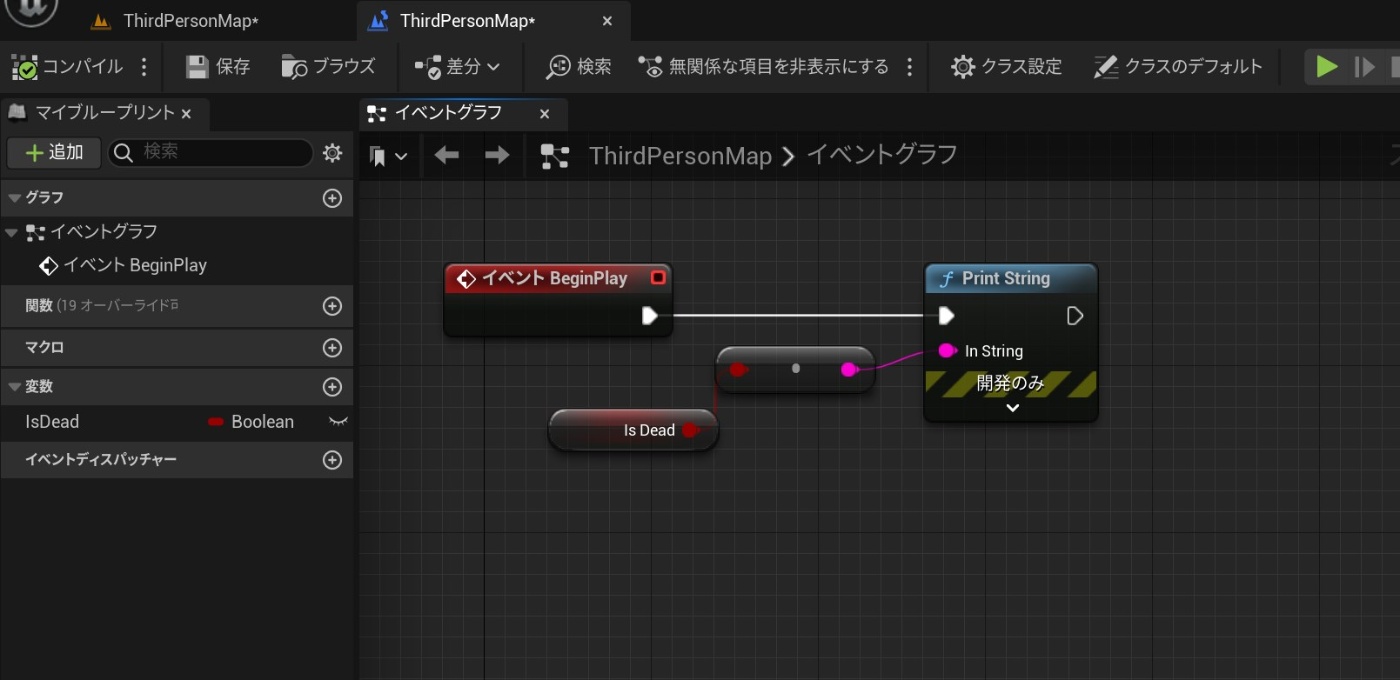
Task: Add new graph with グラフ plus icon
Action: 333,198
